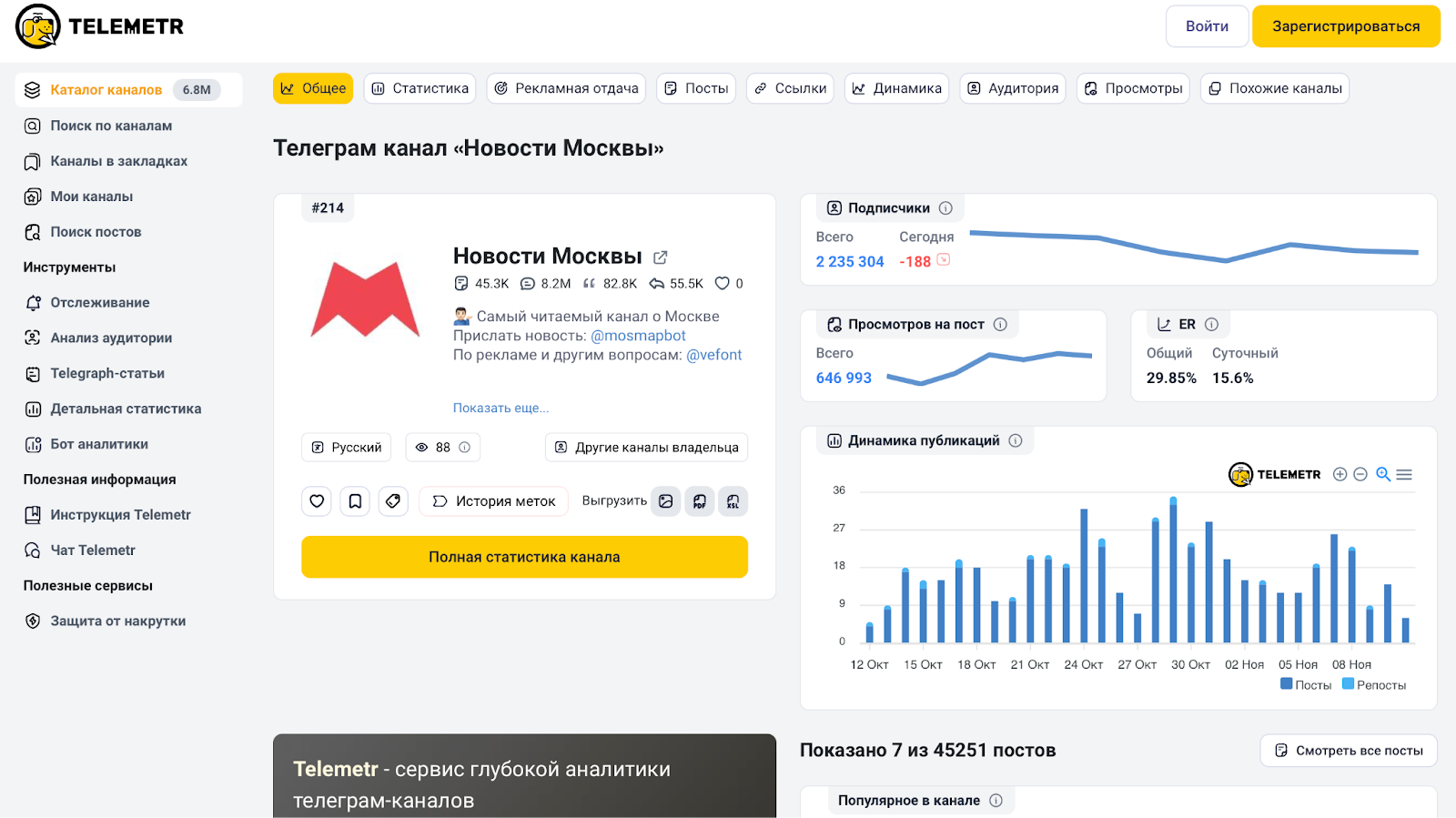Open the @mosmapbot link
The height and width of the screenshot is (818, 1456).
638,336
